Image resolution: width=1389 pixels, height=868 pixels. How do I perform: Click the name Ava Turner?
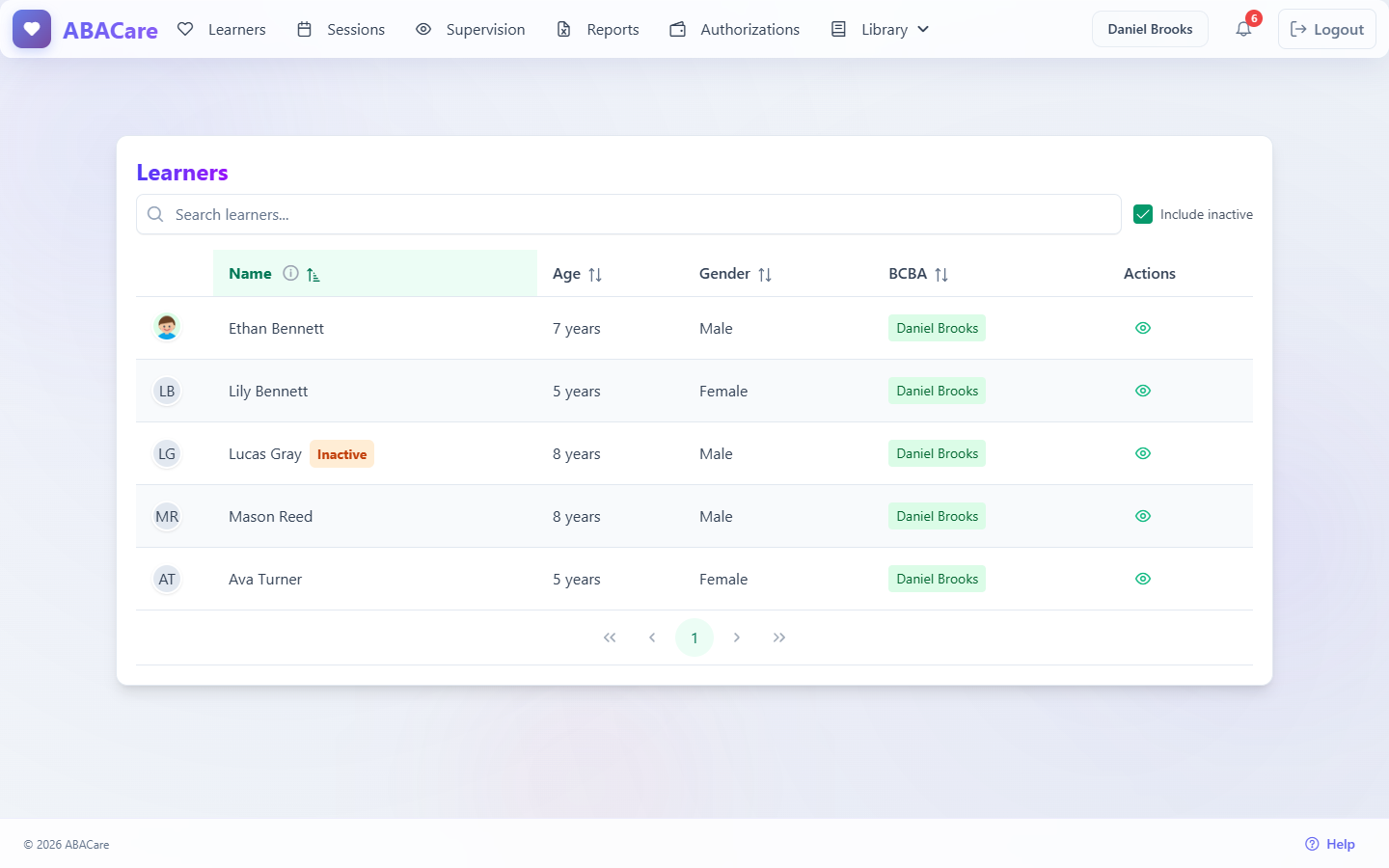tap(265, 579)
